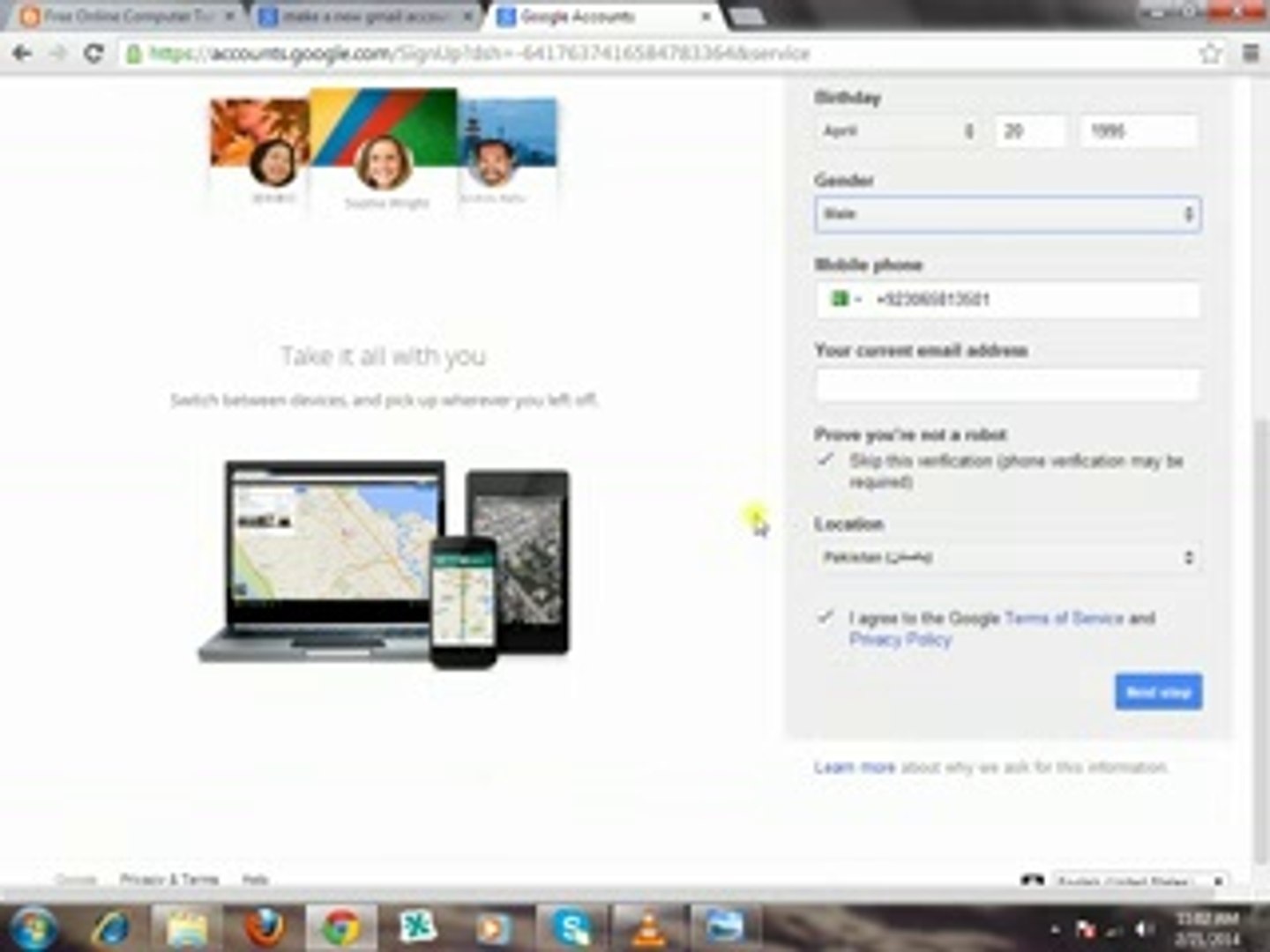Click the Learn more link
This screenshot has width=1270, height=952.
tap(855, 767)
